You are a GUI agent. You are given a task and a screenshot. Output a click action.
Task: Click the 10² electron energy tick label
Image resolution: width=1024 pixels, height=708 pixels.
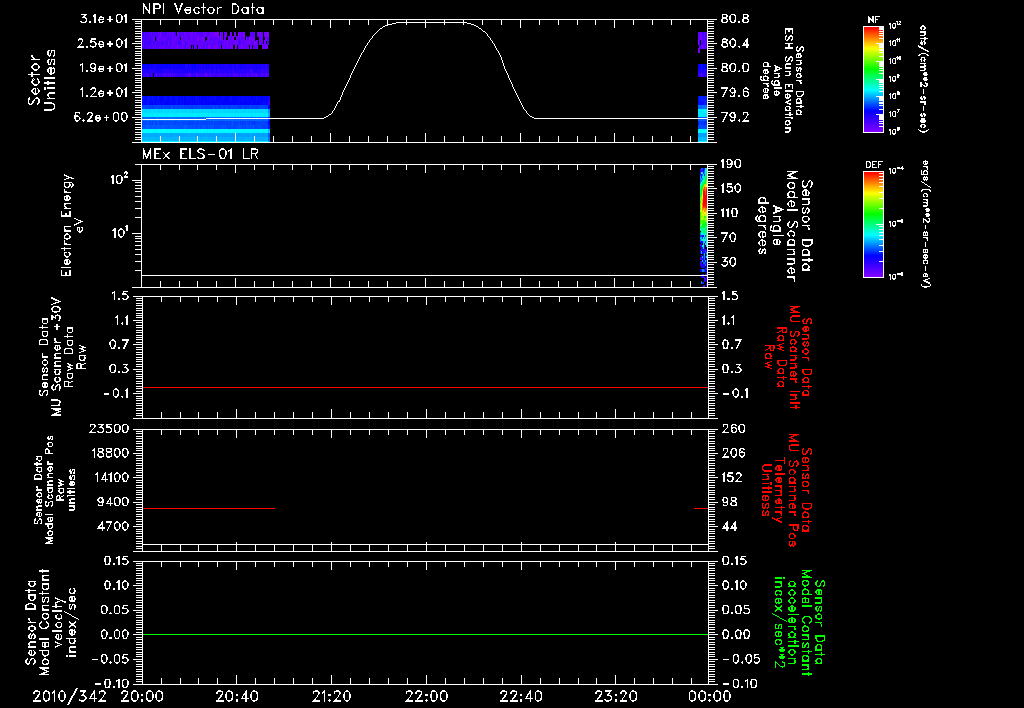point(118,179)
